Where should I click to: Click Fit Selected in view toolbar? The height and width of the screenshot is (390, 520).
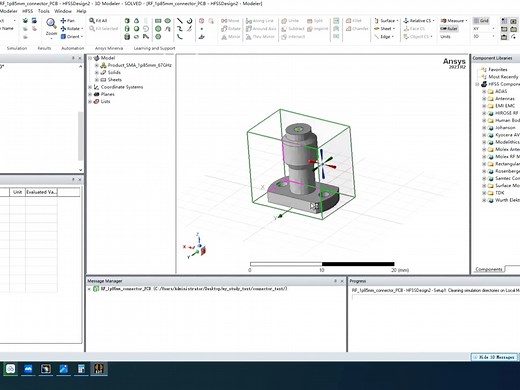pyautogui.click(x=103, y=29)
